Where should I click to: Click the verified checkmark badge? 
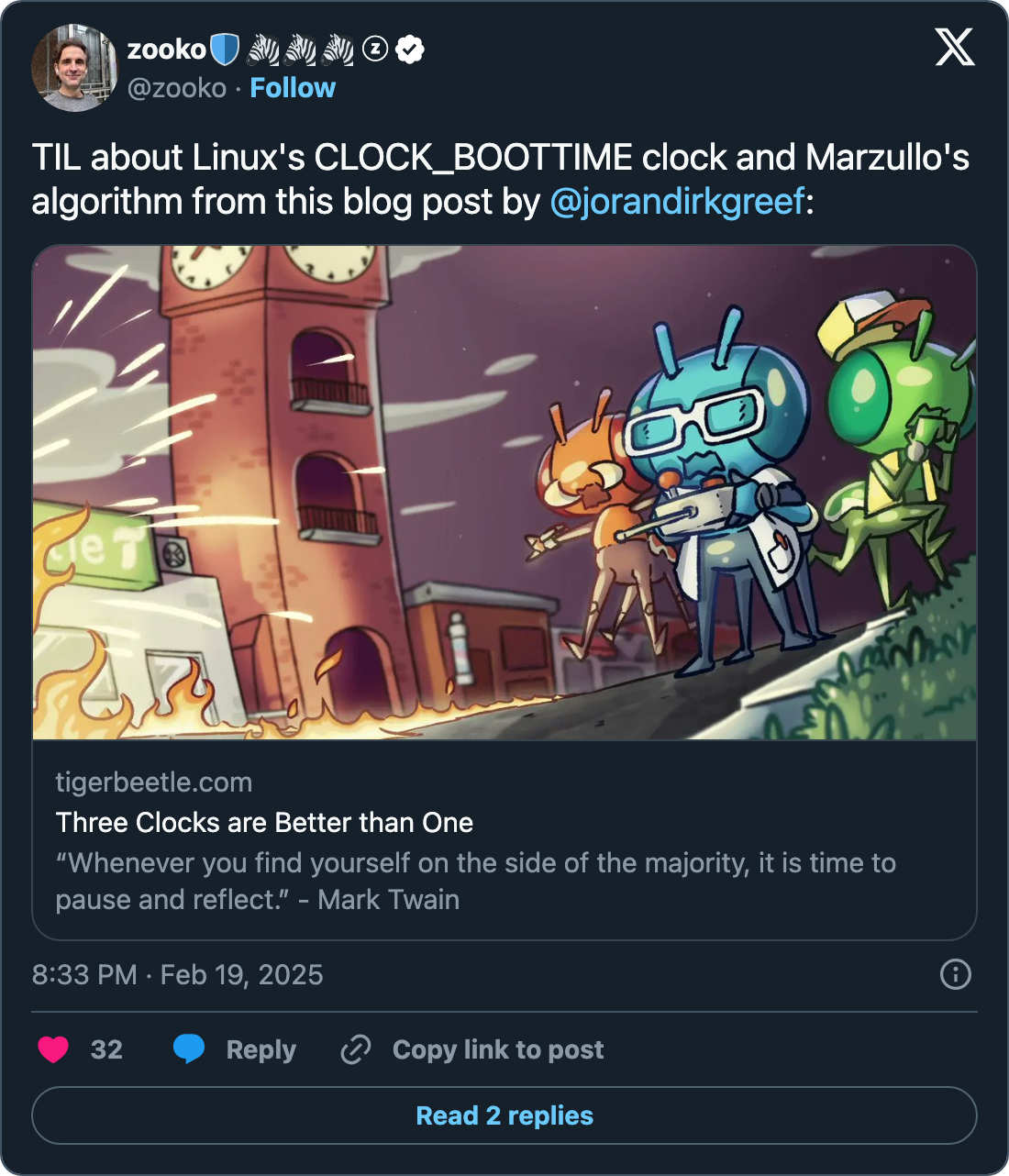click(410, 49)
